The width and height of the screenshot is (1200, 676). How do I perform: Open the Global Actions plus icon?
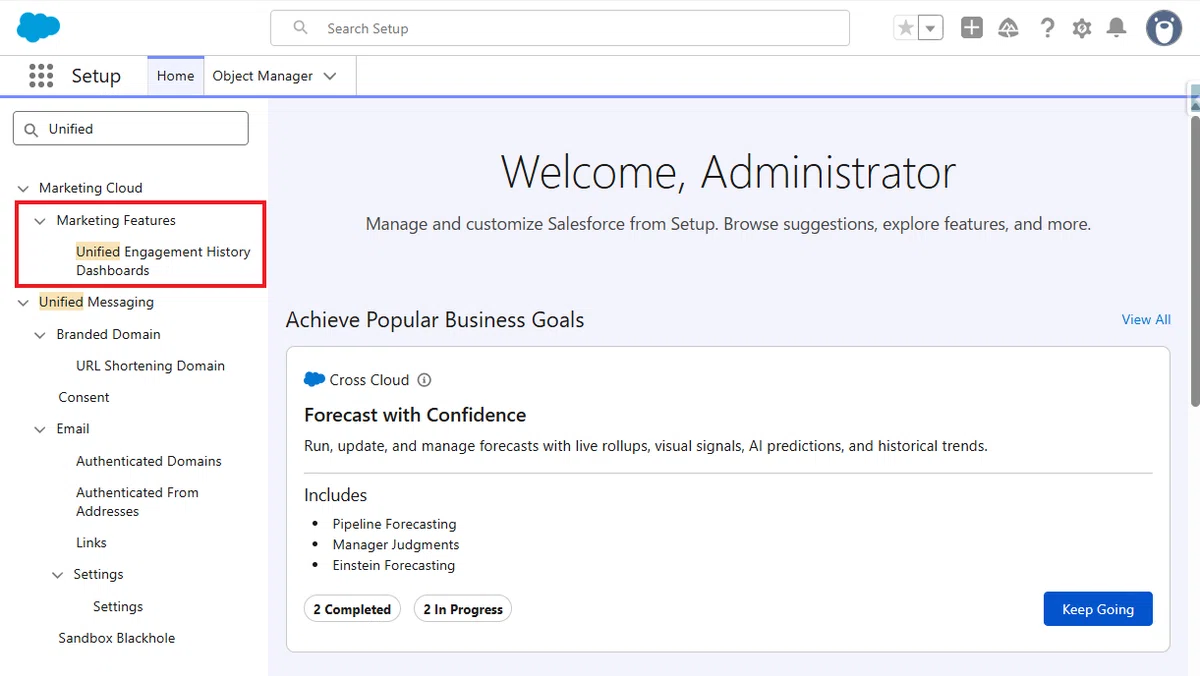[972, 28]
